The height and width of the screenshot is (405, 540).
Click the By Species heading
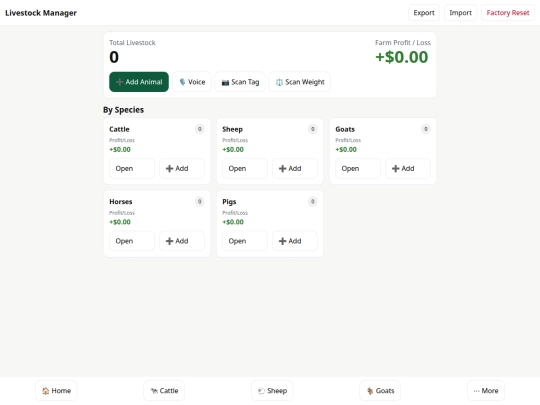pos(123,110)
